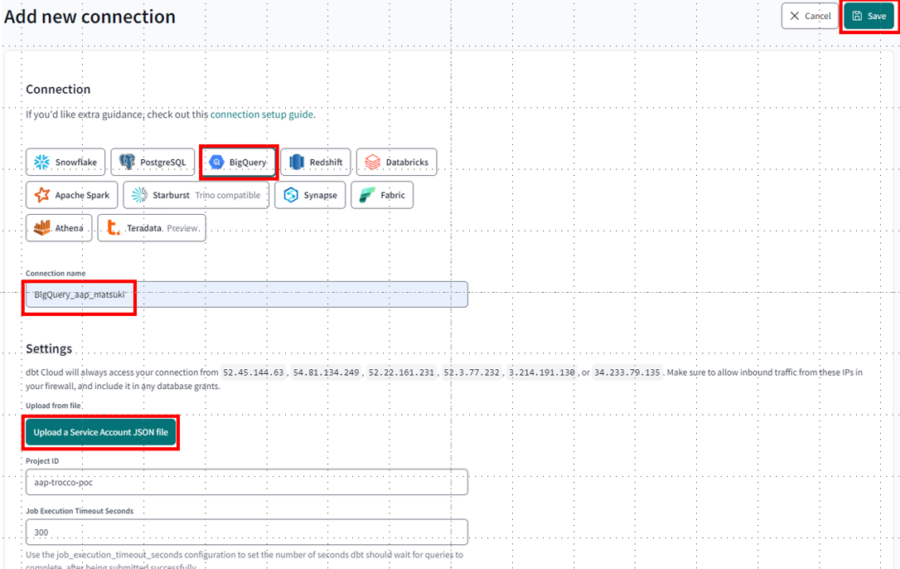Save the new connection
The image size is (900, 569).
pyautogui.click(x=868, y=16)
